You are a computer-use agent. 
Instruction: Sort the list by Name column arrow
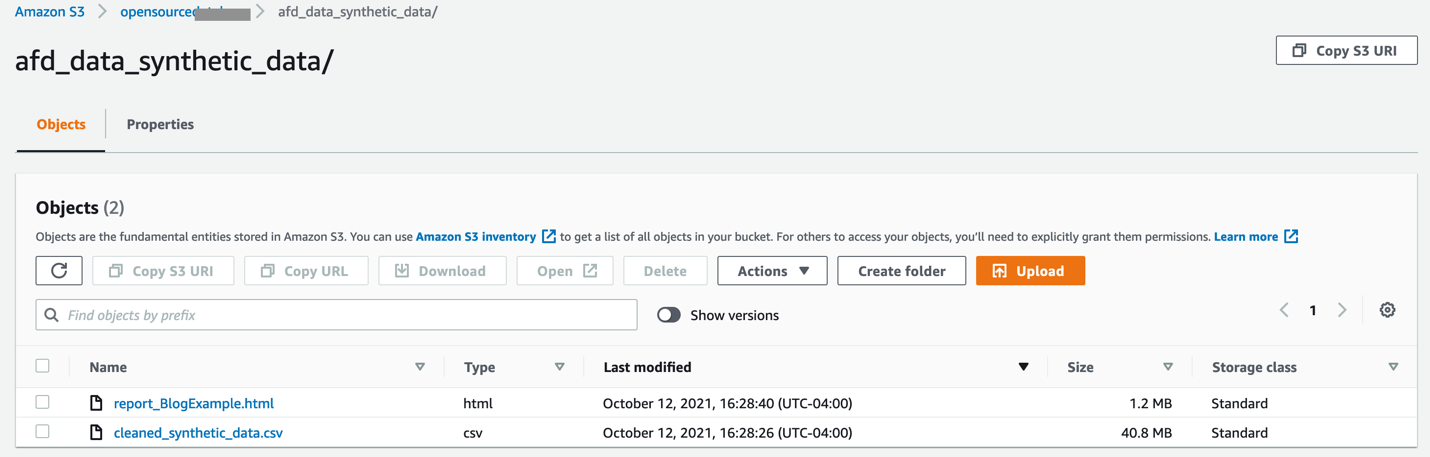point(420,367)
